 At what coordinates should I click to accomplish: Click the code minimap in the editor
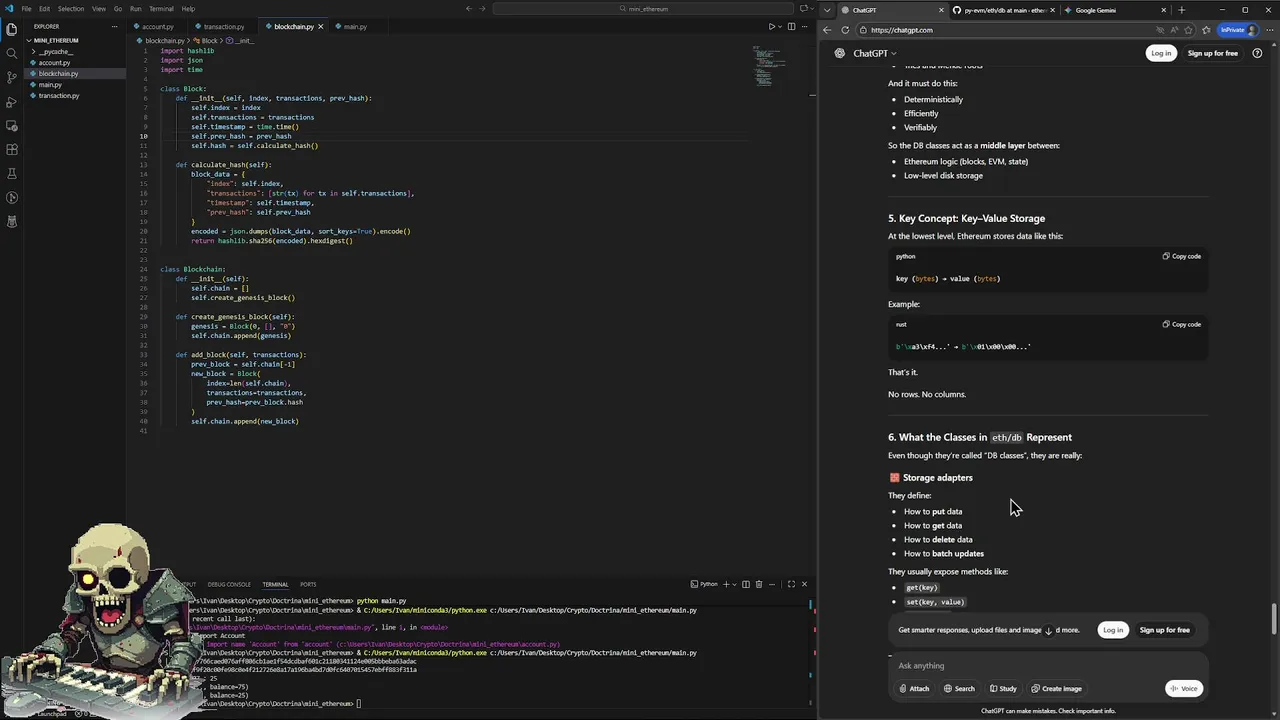[769, 65]
